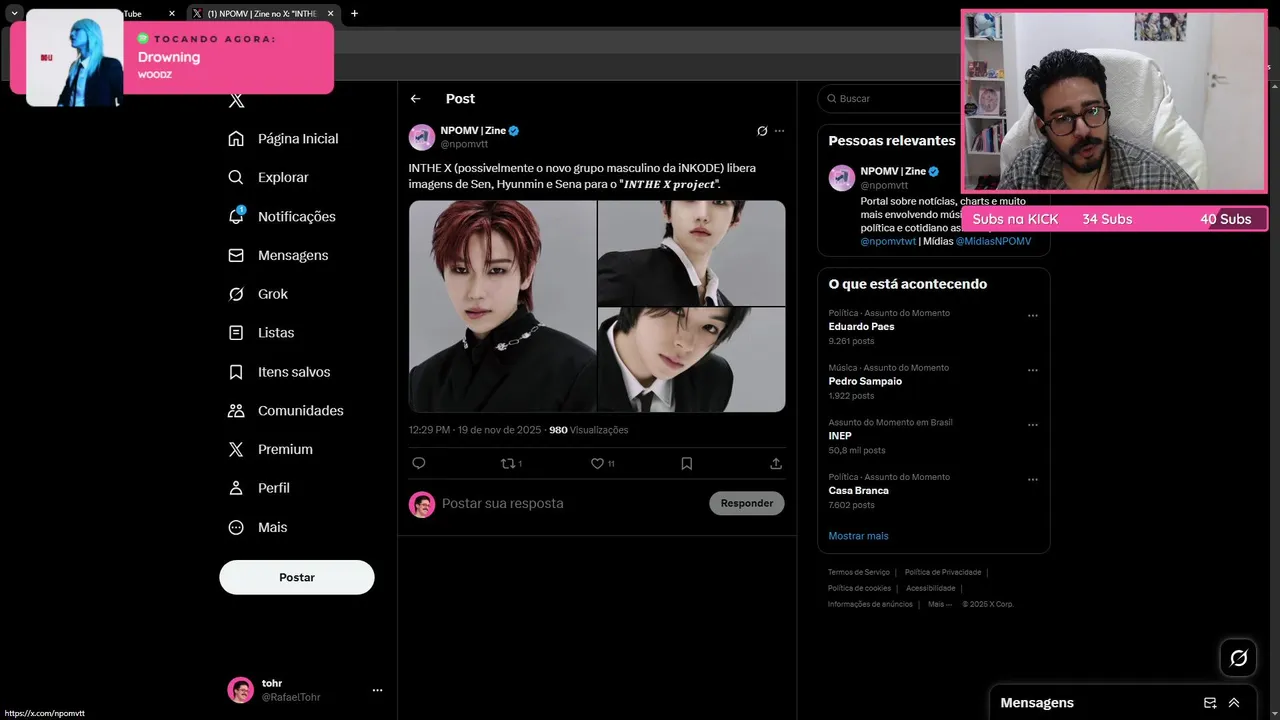
Task: Expand the Mais menu in the sidebar
Action: [x=259, y=527]
